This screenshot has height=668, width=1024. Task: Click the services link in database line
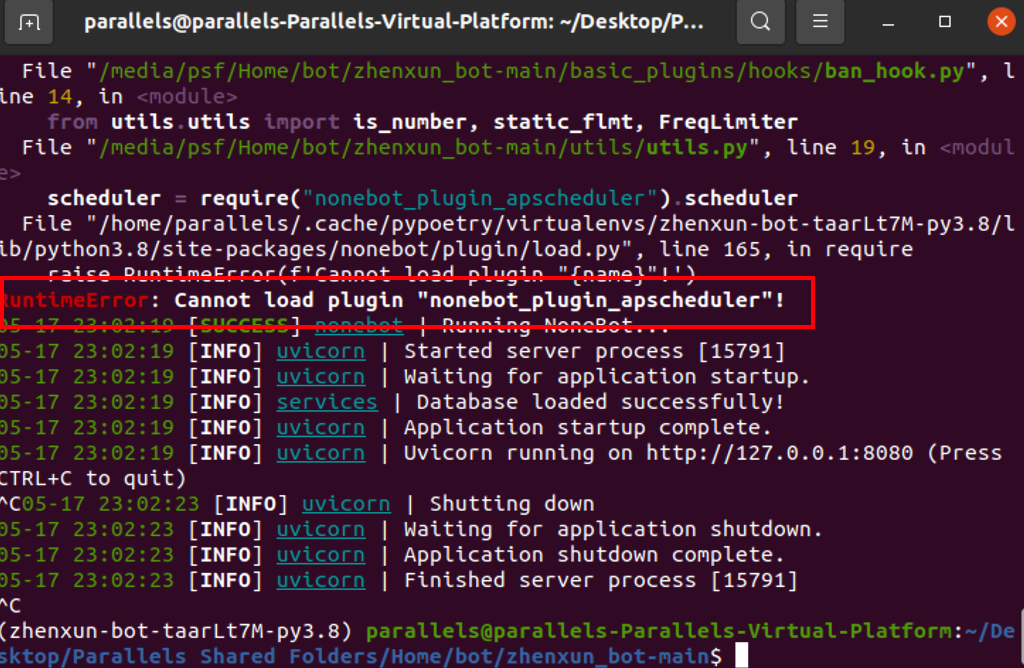coord(327,402)
